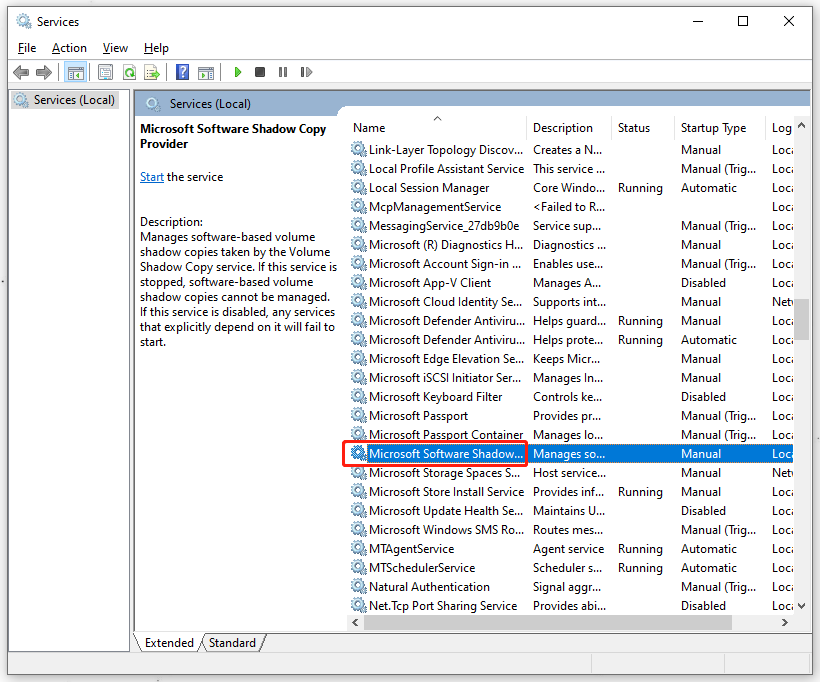Sort by the Startup Type column header
The width and height of the screenshot is (820, 682).
720,128
